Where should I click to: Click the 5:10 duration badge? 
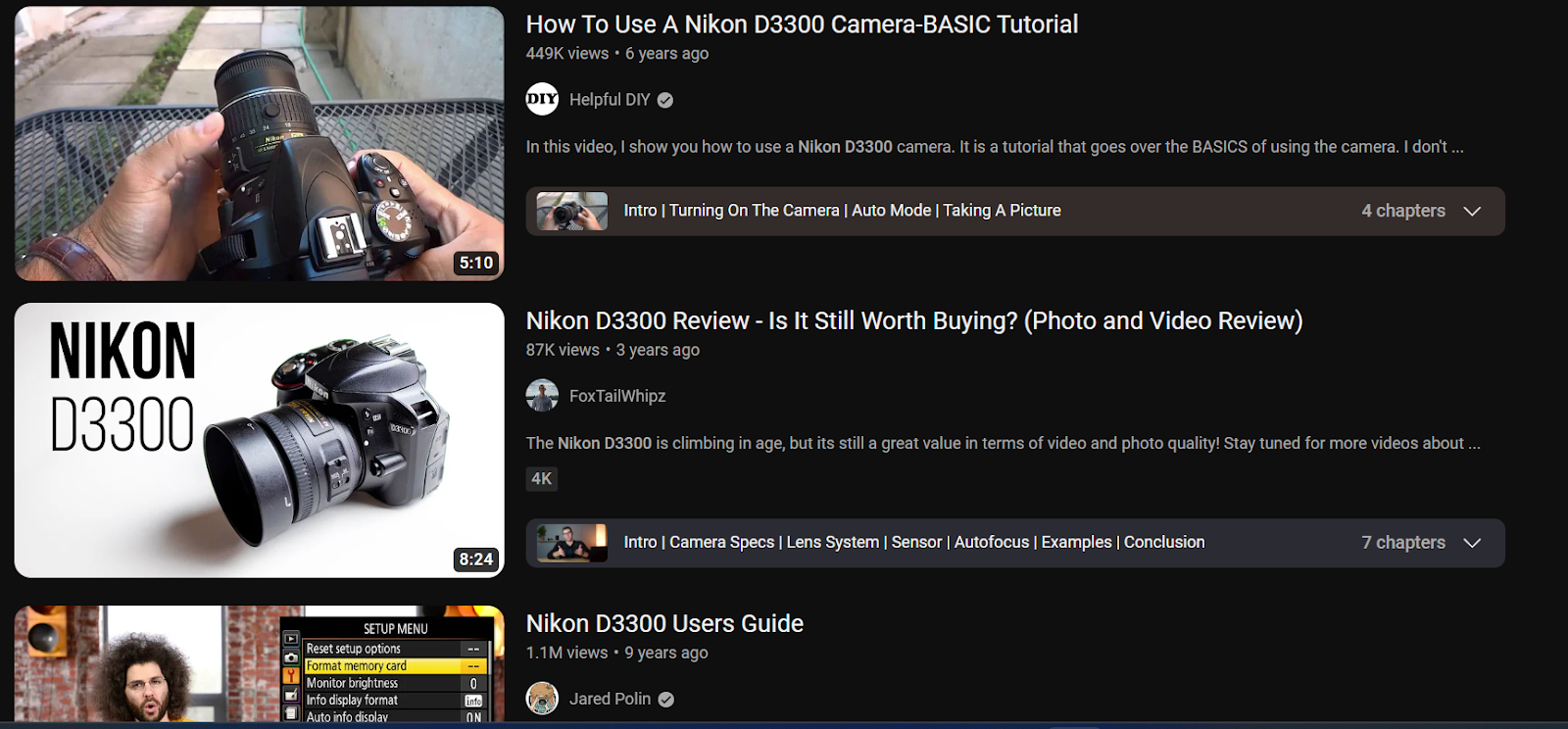click(x=476, y=263)
